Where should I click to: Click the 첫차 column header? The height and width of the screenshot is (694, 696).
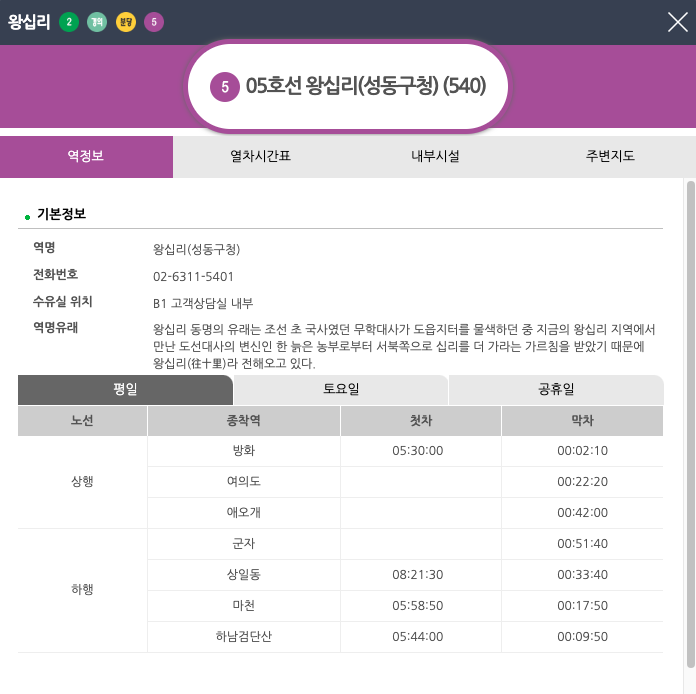421,420
